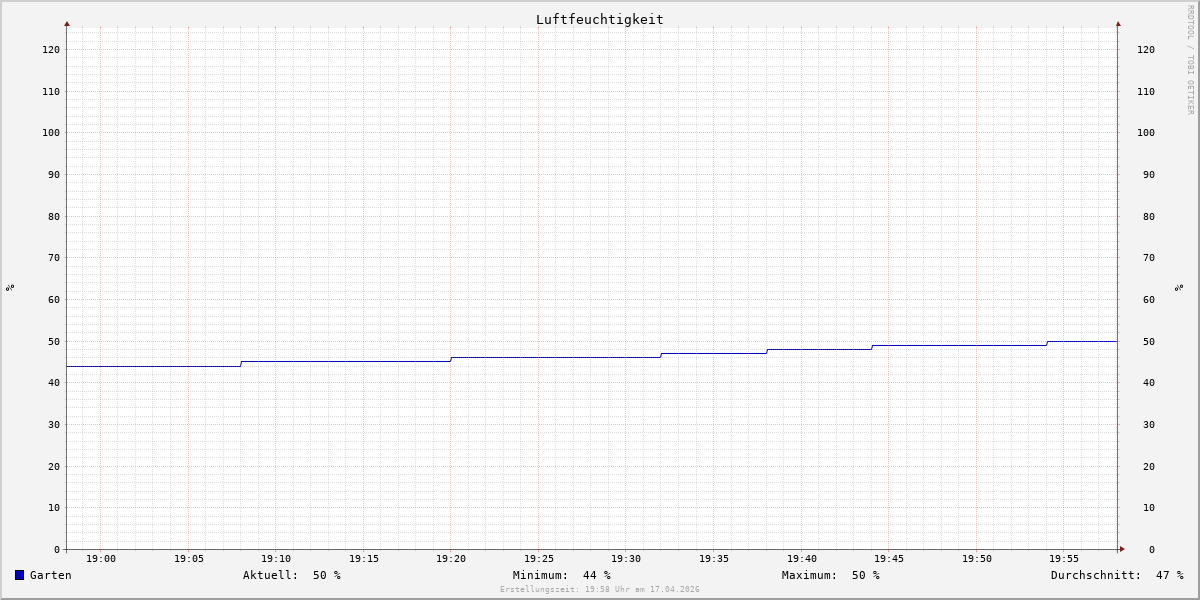The height and width of the screenshot is (600, 1200).
Task: Click the right y-axis label 10
Action: pos(1148,508)
